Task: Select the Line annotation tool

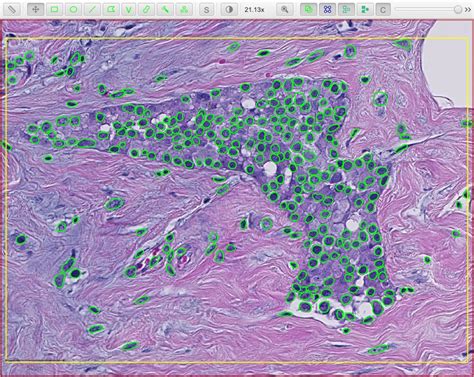Action: (x=92, y=9)
